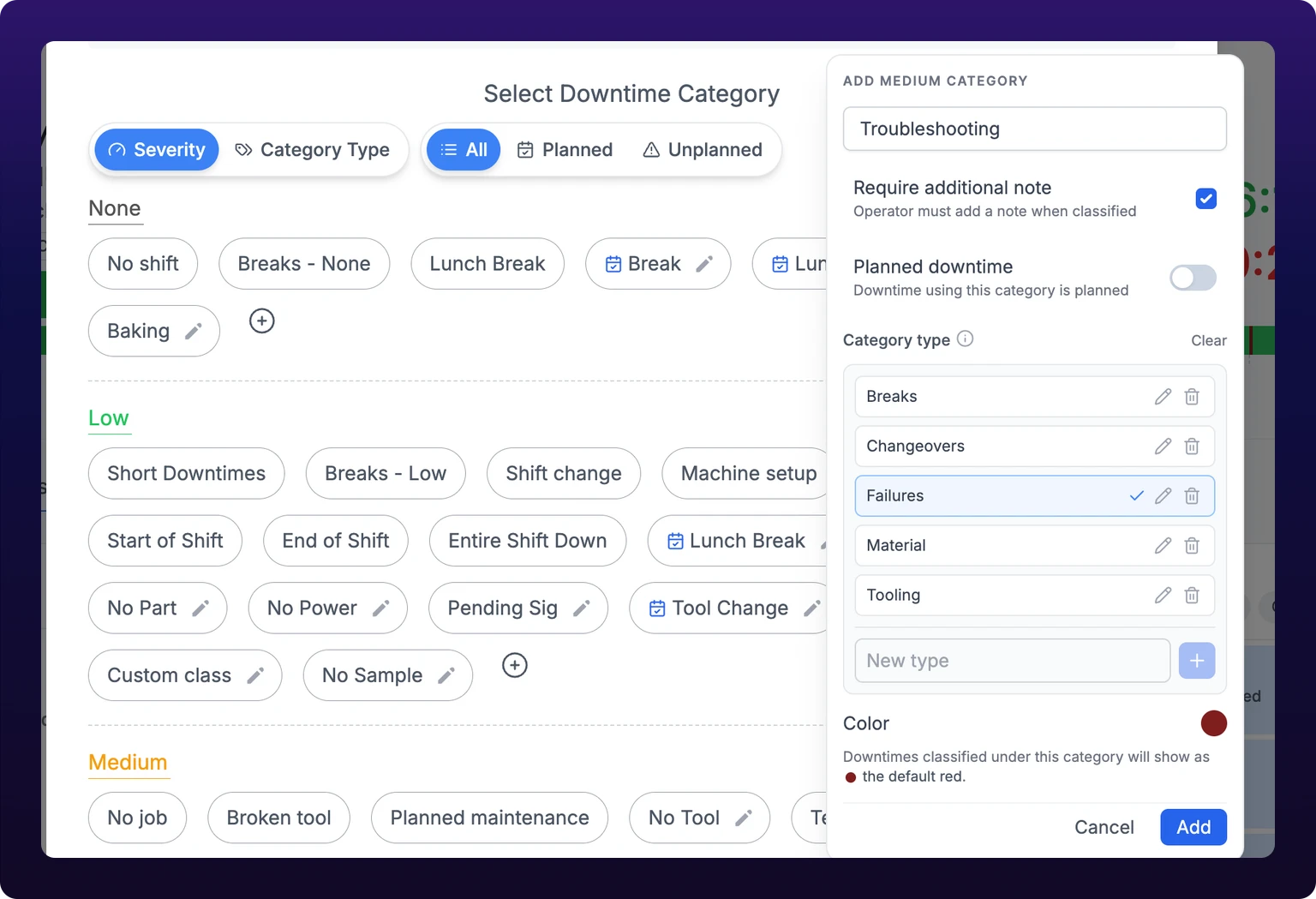Open the Category type info icon

pyautogui.click(x=965, y=339)
